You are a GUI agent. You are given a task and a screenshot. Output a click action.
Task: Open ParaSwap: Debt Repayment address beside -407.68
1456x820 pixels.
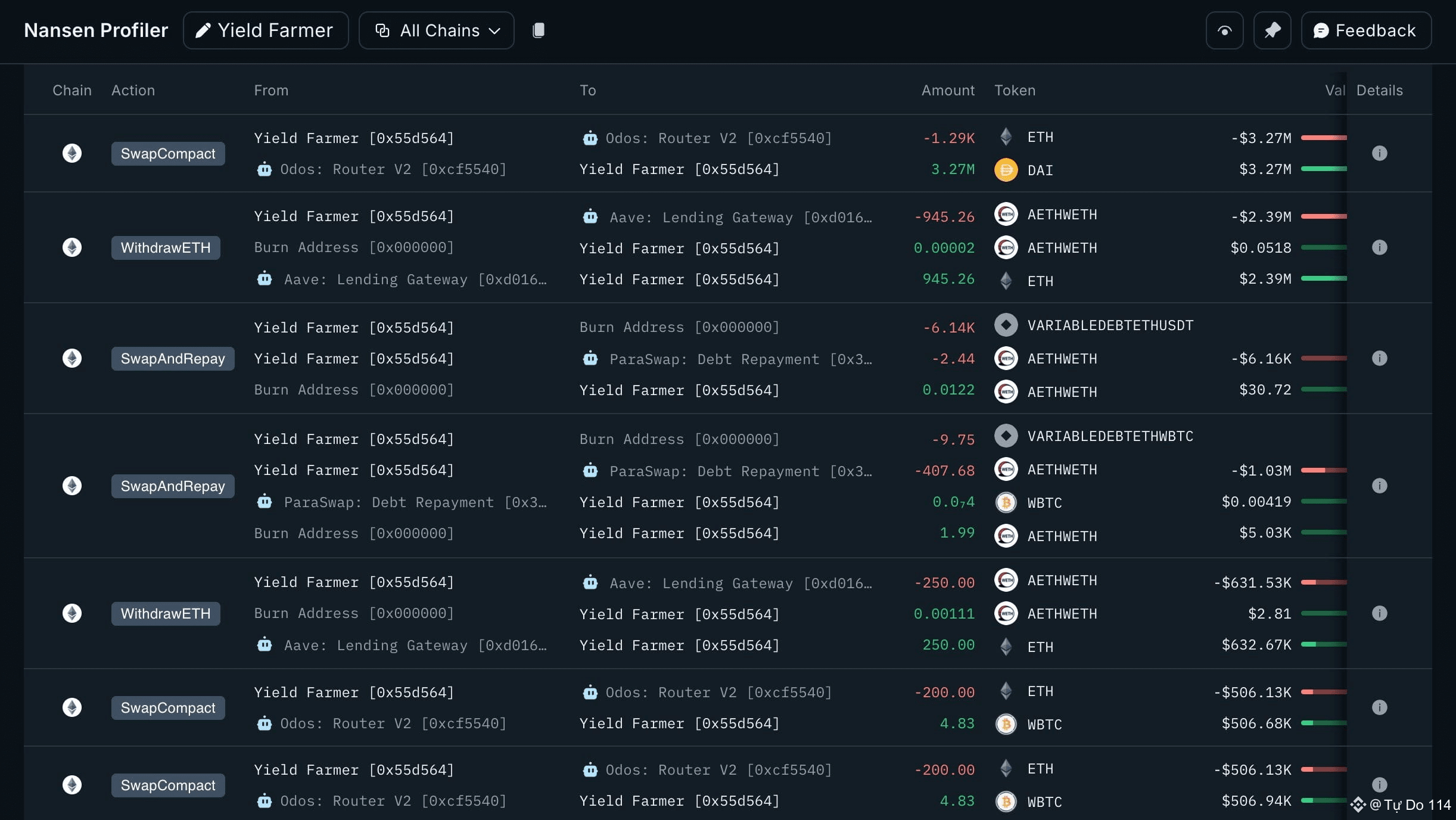click(x=741, y=471)
